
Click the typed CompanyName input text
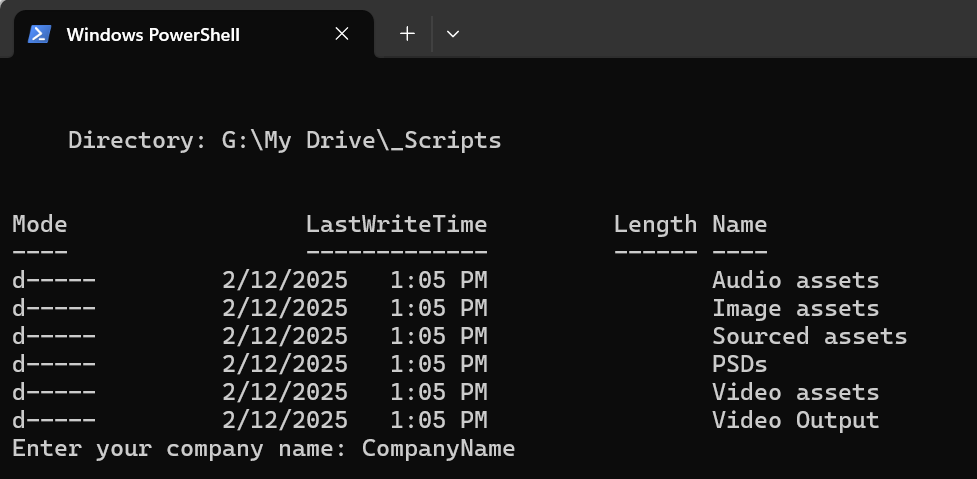click(x=438, y=449)
